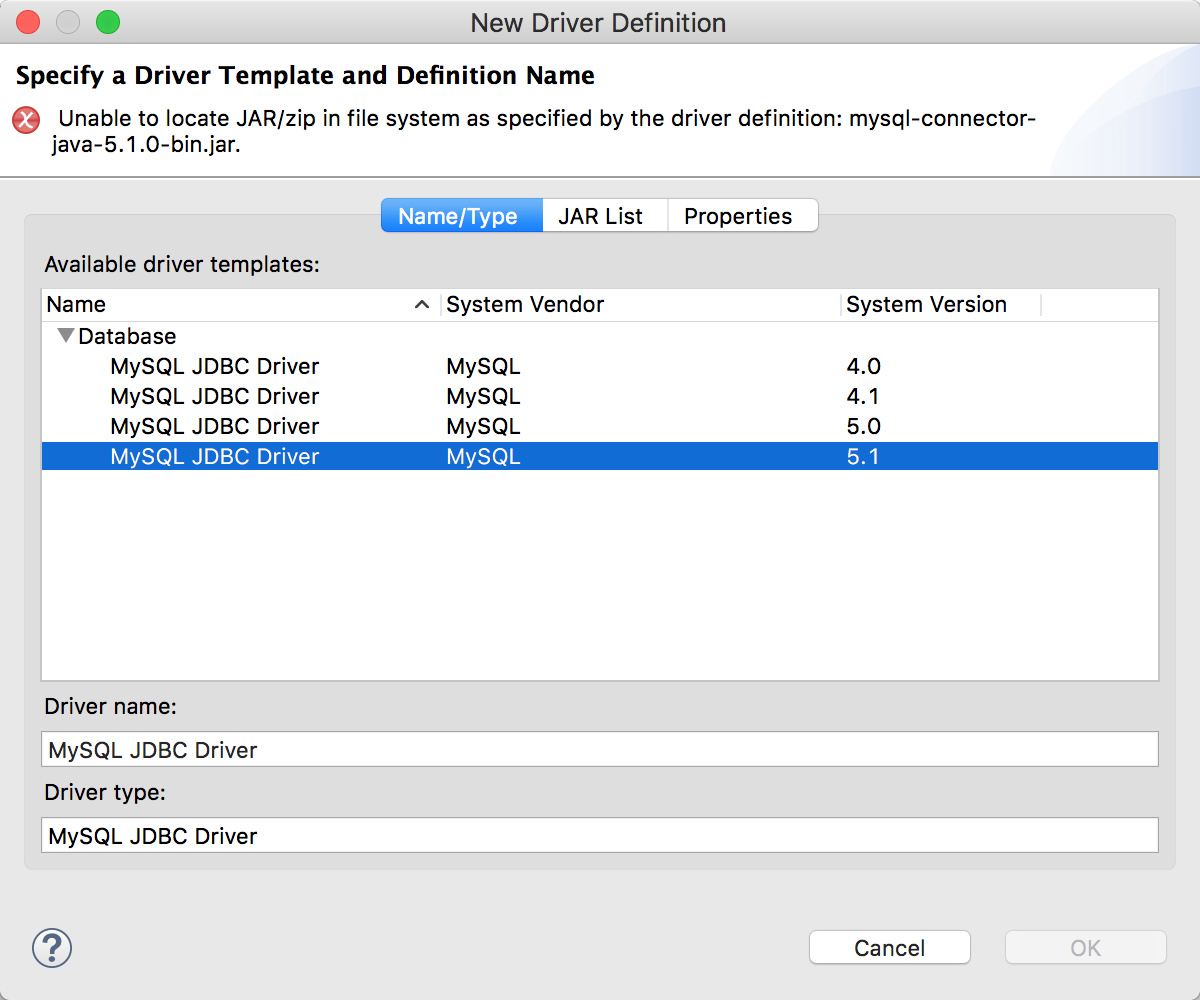Open the JAR List tab
Image resolution: width=1200 pixels, height=1000 pixels.
[x=605, y=215]
